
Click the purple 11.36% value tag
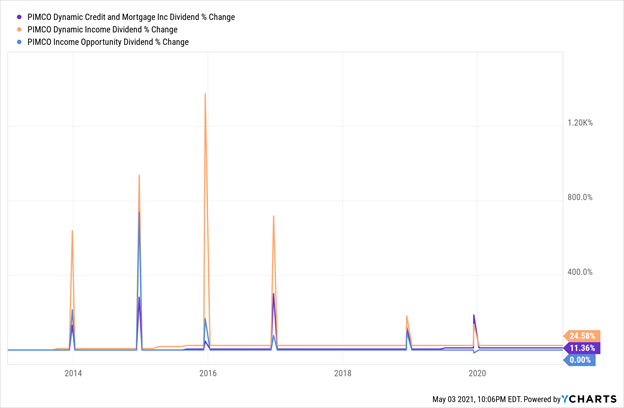[582, 348]
